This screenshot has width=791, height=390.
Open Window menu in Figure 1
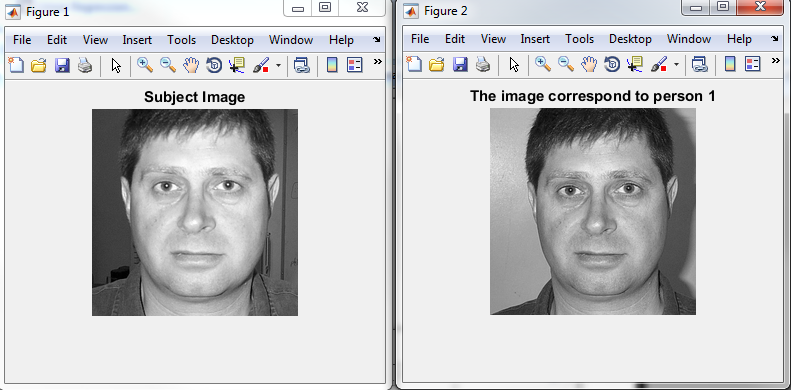tap(291, 40)
